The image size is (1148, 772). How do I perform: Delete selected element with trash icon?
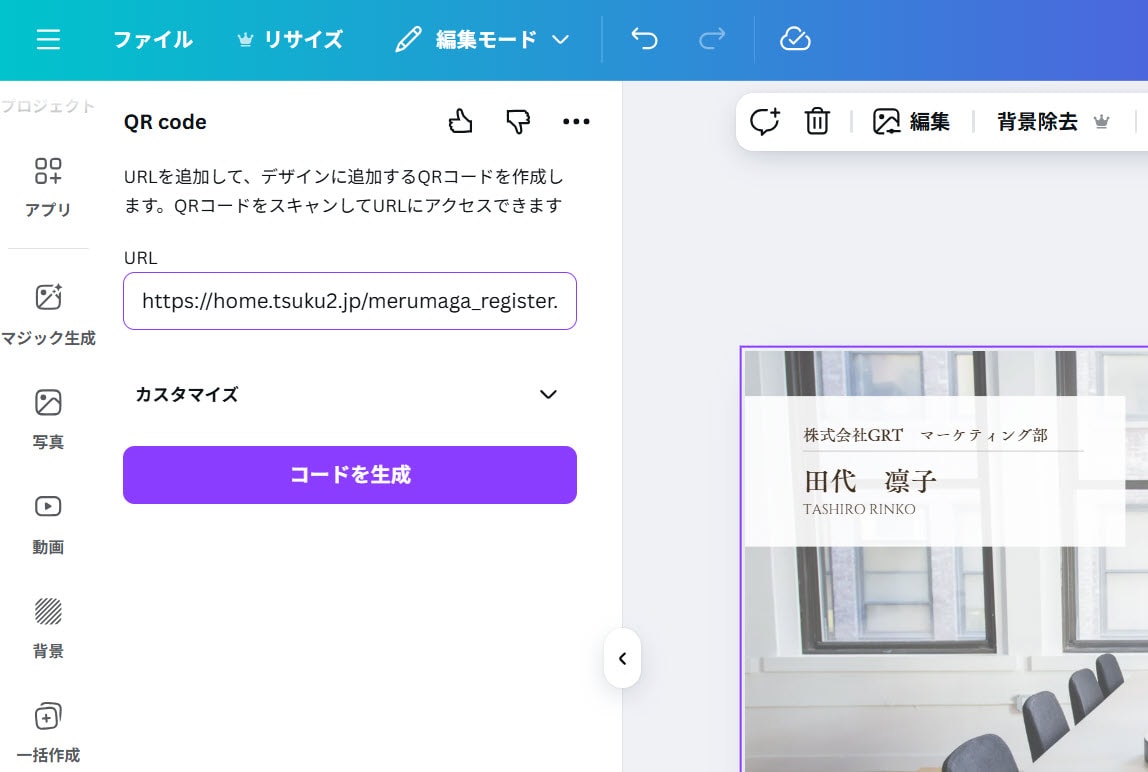tap(817, 122)
